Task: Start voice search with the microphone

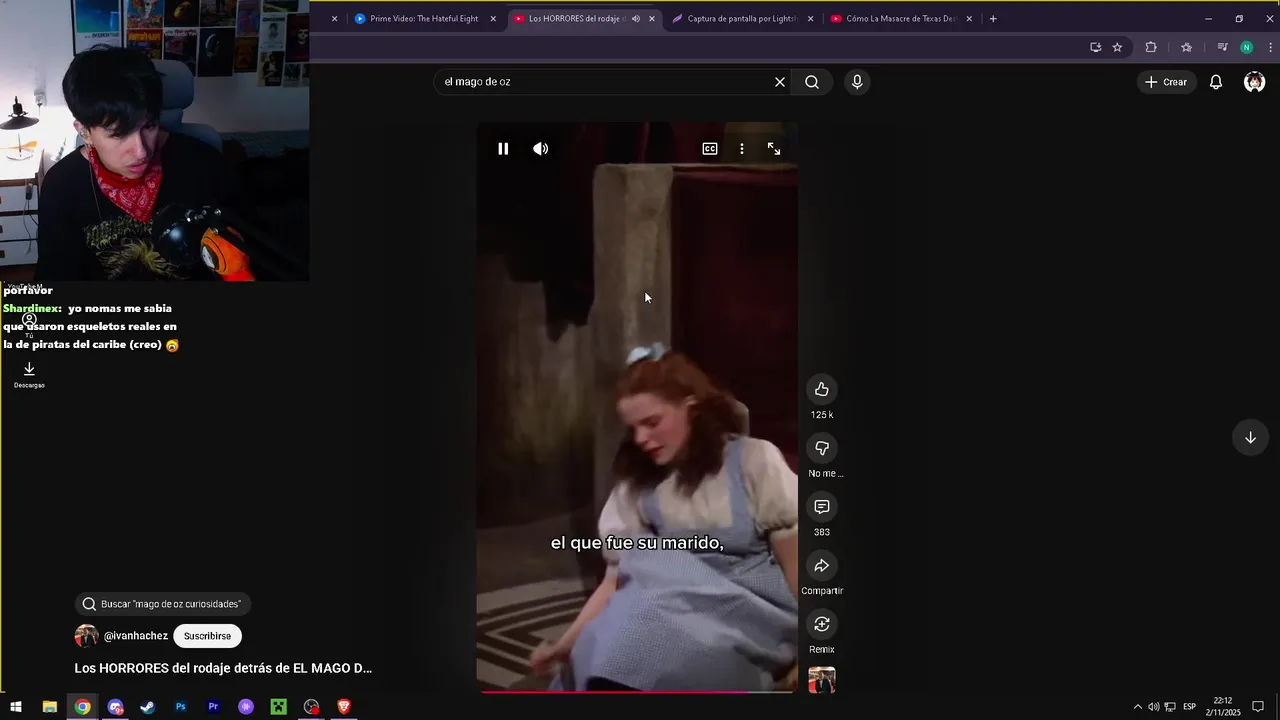Action: [857, 82]
